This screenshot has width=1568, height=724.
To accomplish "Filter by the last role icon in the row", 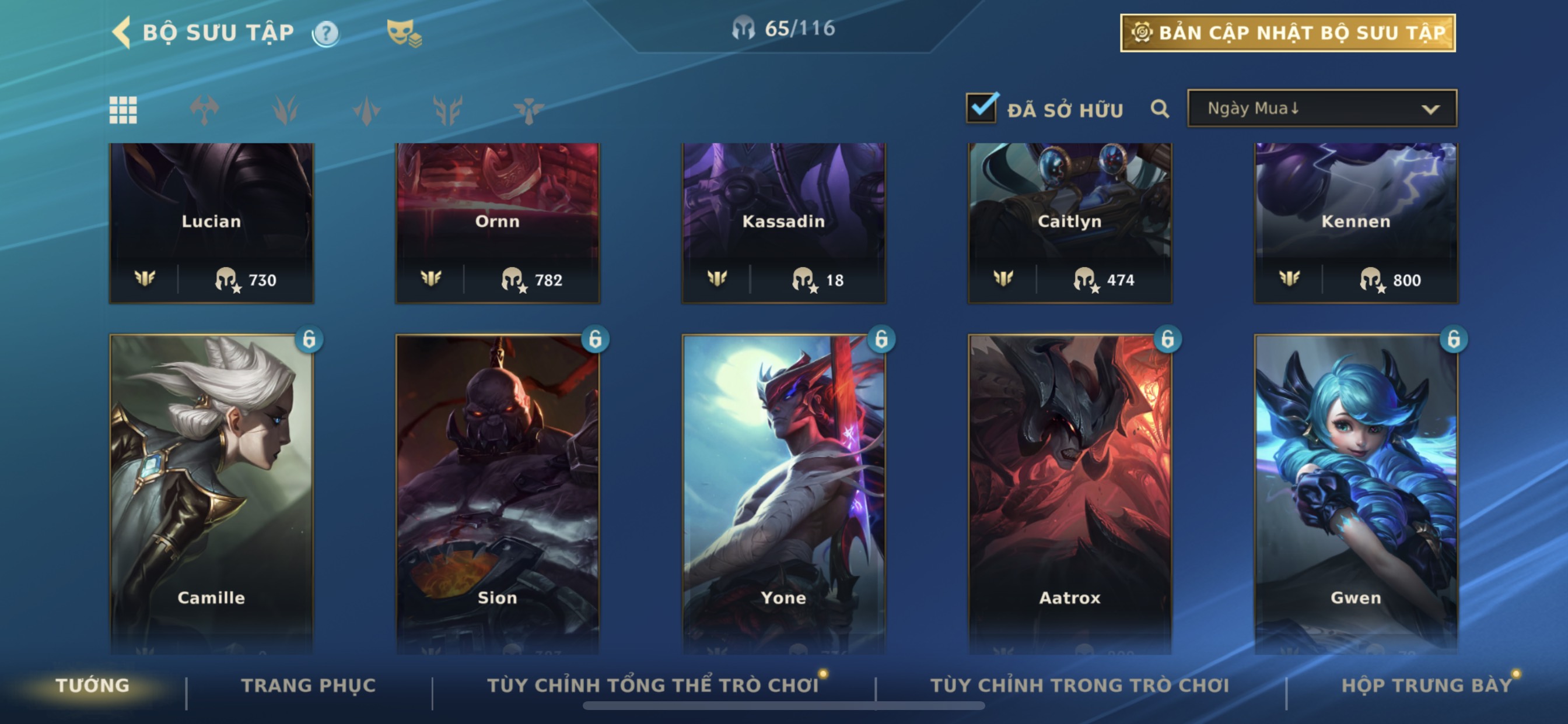I will pyautogui.click(x=528, y=110).
